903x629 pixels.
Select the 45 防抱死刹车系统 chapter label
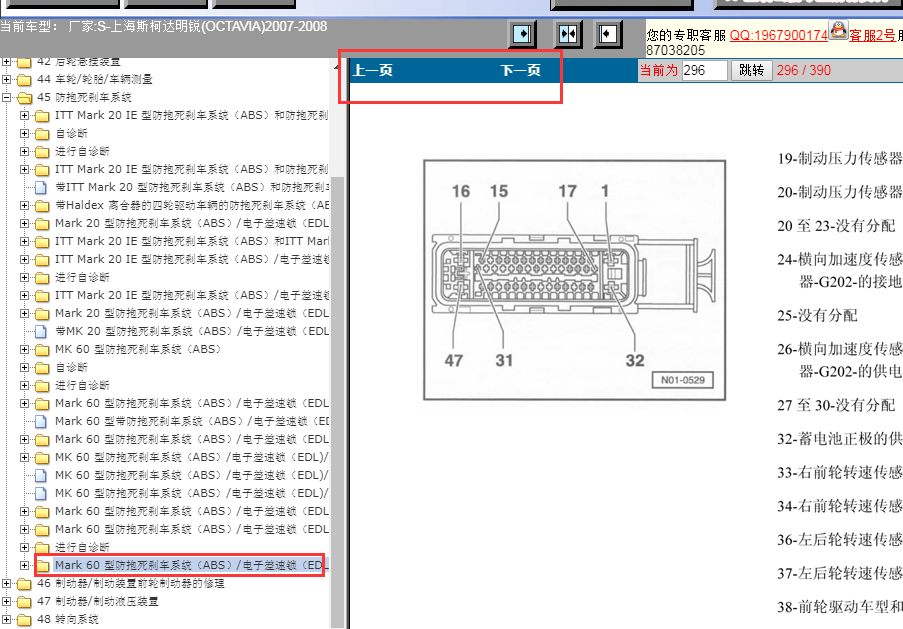pyautogui.click(x=85, y=97)
